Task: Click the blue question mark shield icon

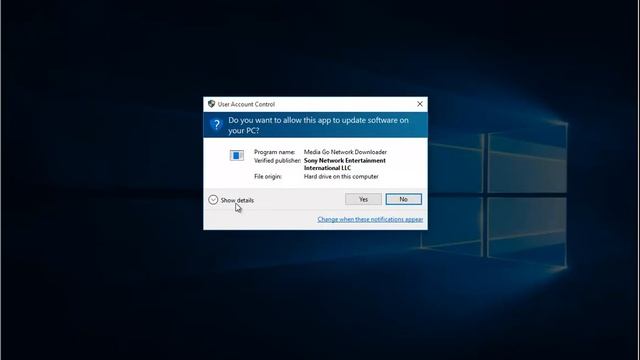Action: [216, 124]
